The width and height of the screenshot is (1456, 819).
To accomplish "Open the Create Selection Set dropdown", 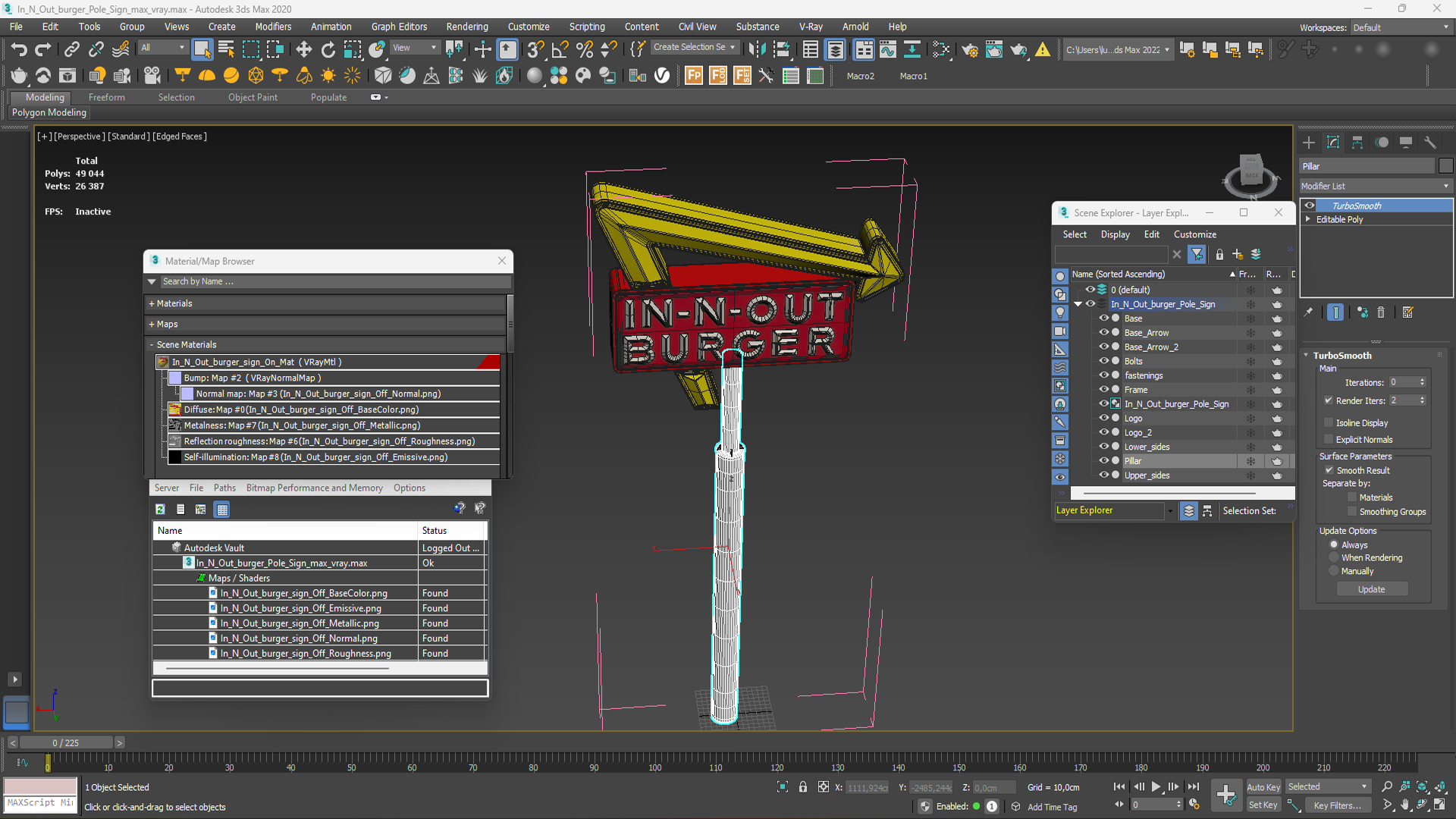I will click(694, 47).
